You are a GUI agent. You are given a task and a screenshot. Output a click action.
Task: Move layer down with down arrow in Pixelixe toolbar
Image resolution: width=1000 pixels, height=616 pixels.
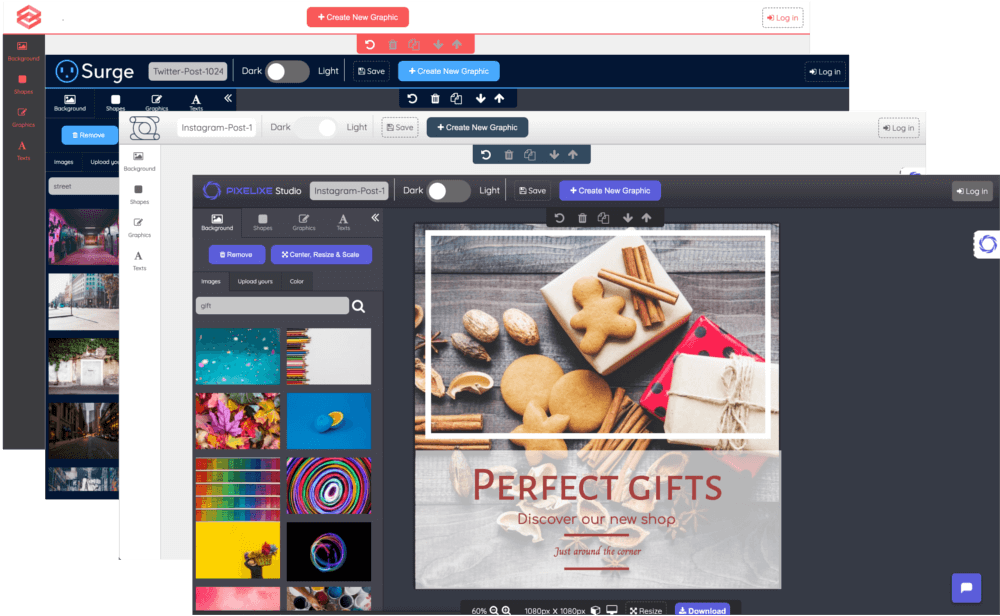tap(627, 218)
